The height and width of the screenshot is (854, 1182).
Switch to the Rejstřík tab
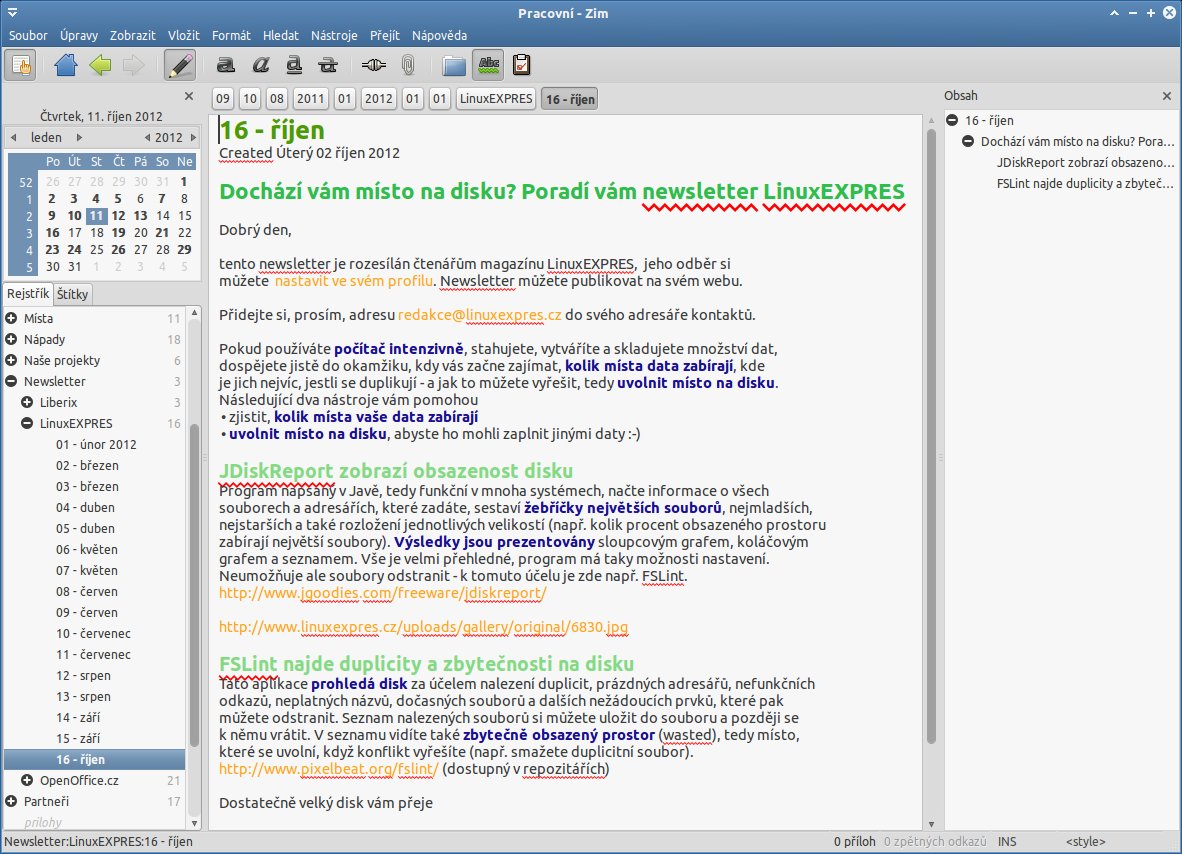tap(28, 294)
